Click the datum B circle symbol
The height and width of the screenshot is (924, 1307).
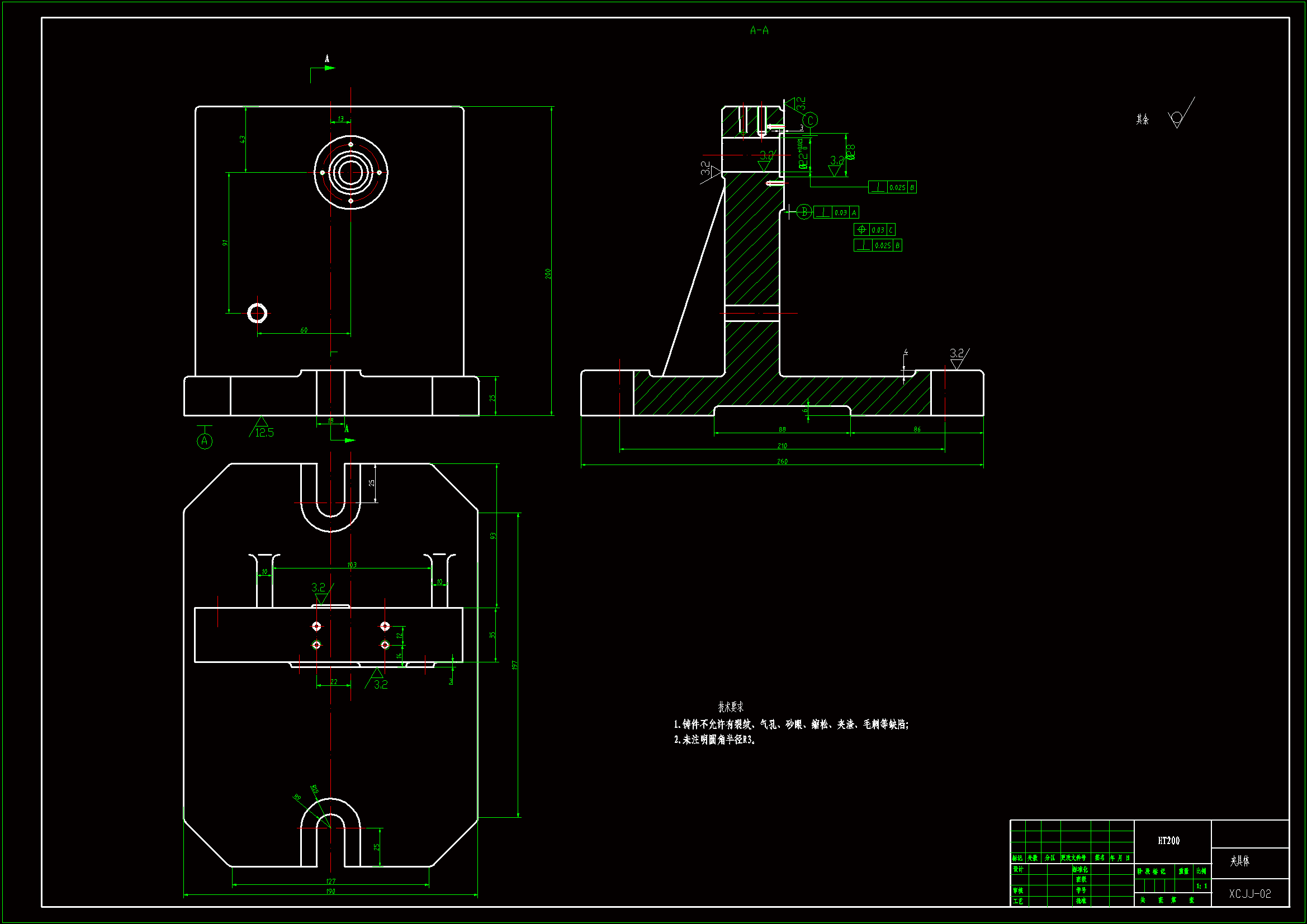point(804,212)
